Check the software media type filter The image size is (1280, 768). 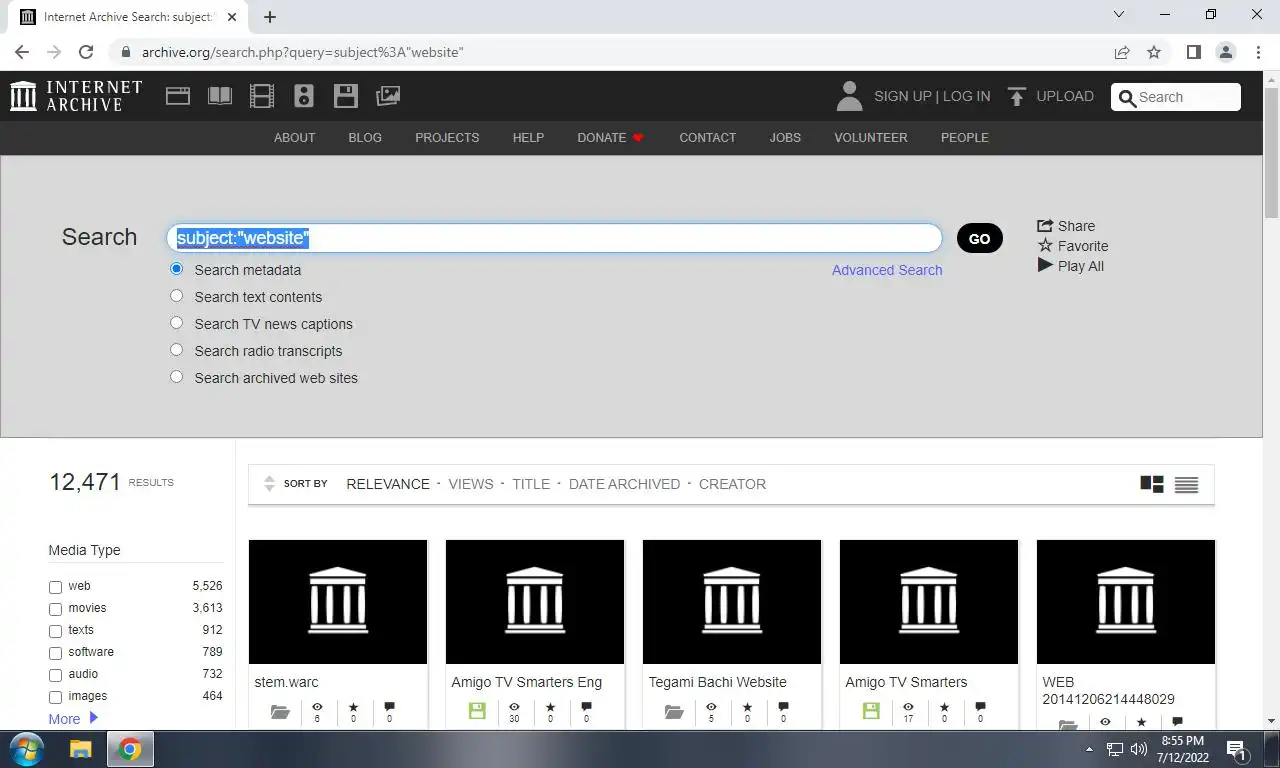(55, 653)
